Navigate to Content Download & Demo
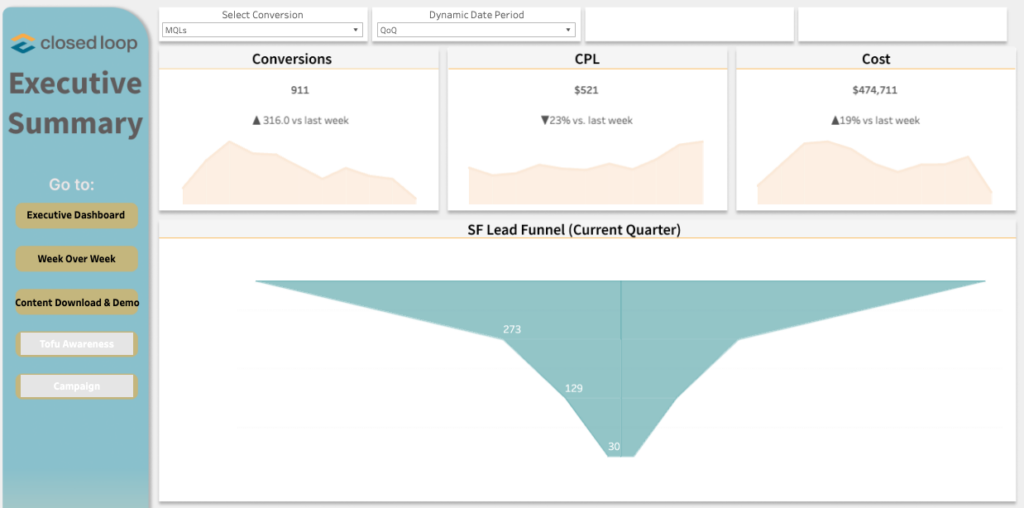The width and height of the screenshot is (1024, 508). point(76,302)
